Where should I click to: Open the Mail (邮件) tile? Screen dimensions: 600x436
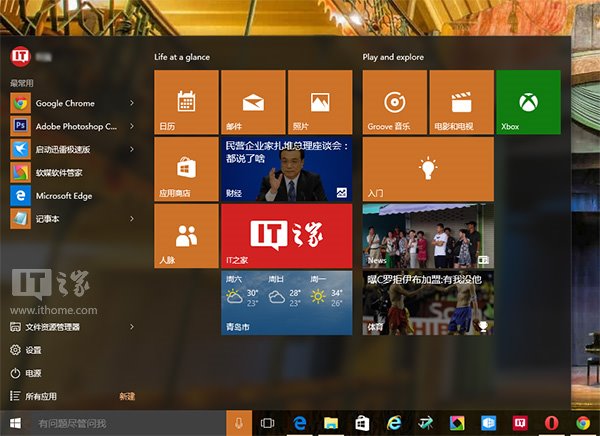(253, 102)
